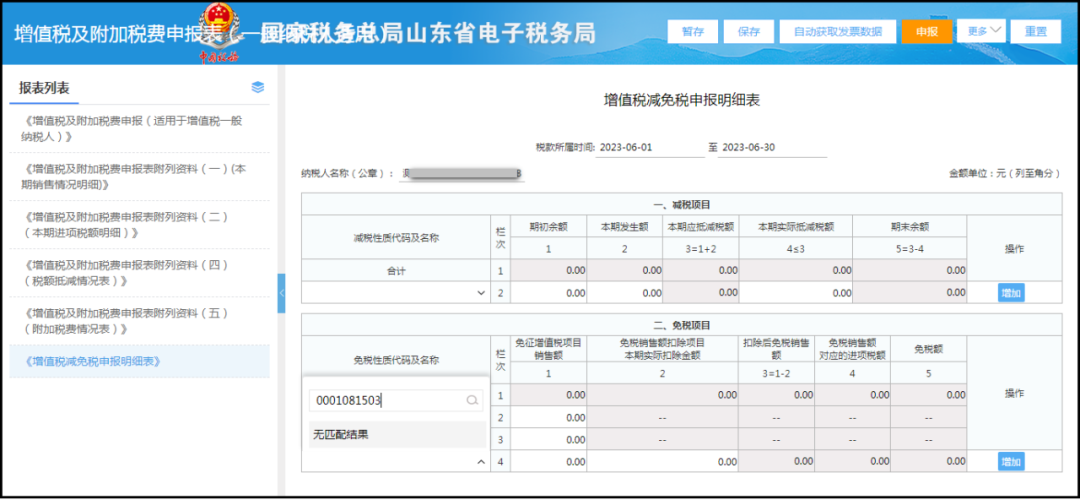Collapse the left report list panel handle
This screenshot has height=500, width=1080.
281,293
